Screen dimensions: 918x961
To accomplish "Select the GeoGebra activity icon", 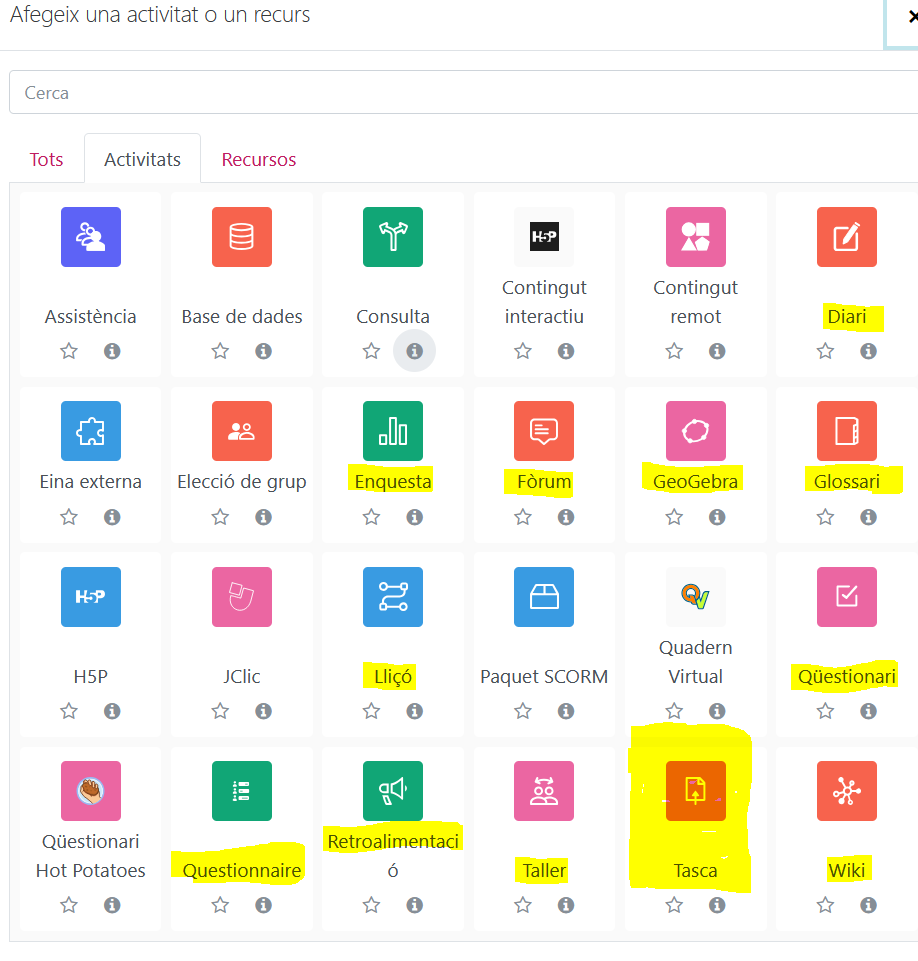I will click(x=695, y=431).
